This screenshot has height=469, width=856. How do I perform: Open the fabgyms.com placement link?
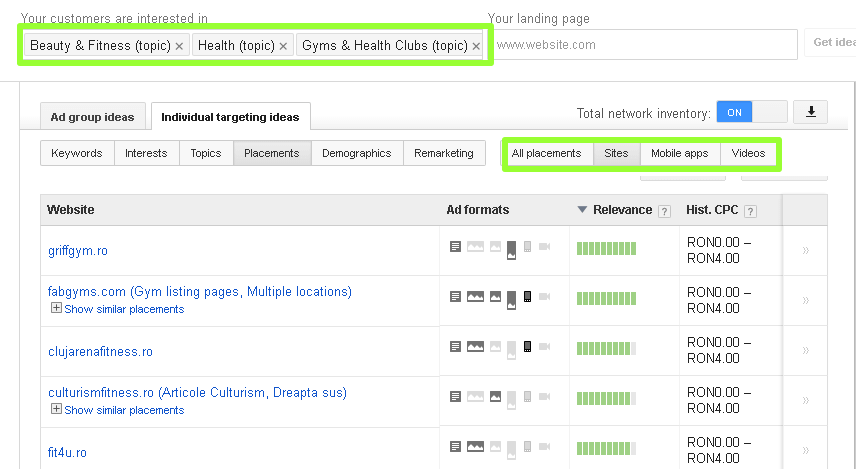(200, 292)
